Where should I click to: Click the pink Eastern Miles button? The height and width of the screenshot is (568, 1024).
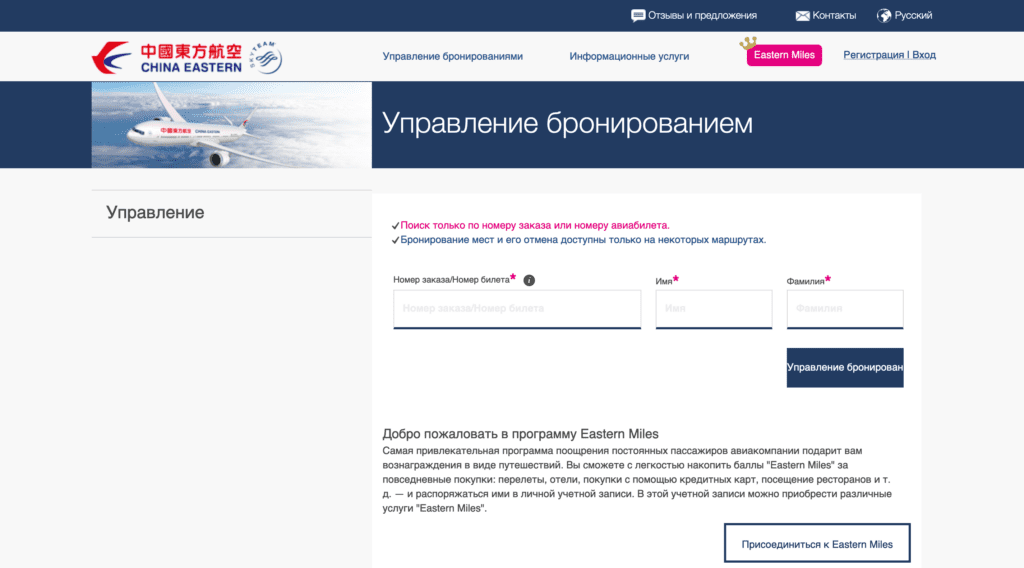pos(784,55)
